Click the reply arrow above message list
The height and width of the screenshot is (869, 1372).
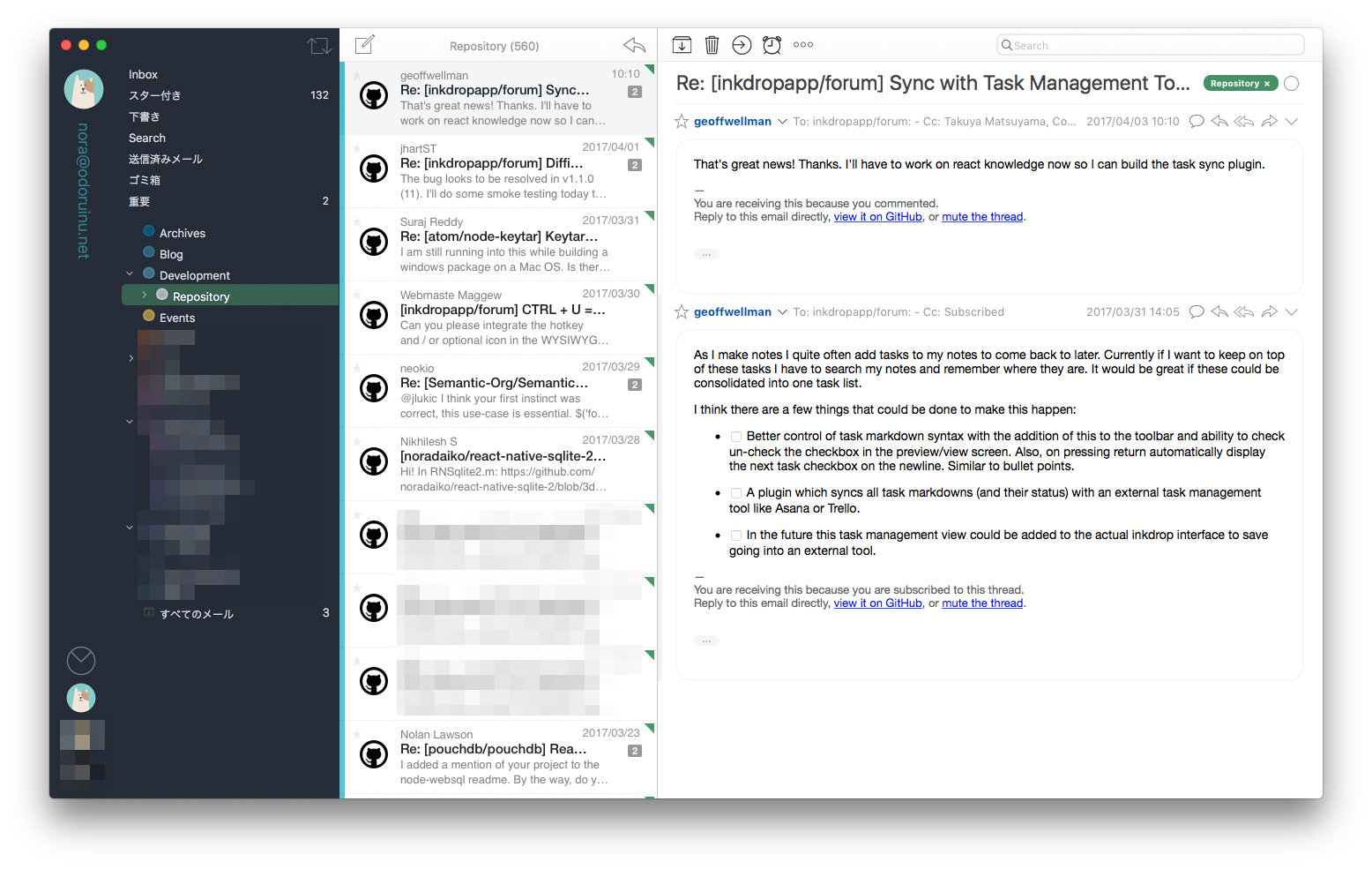(634, 45)
